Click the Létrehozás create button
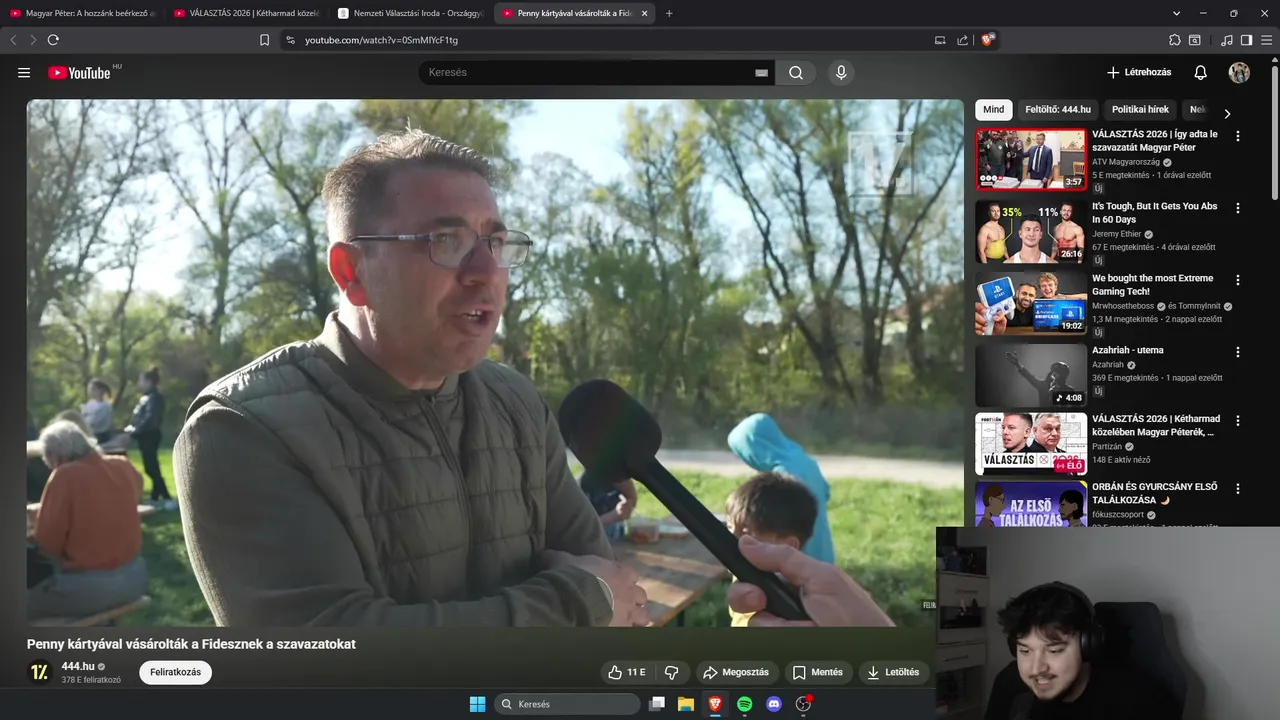The width and height of the screenshot is (1280, 720). click(1139, 73)
